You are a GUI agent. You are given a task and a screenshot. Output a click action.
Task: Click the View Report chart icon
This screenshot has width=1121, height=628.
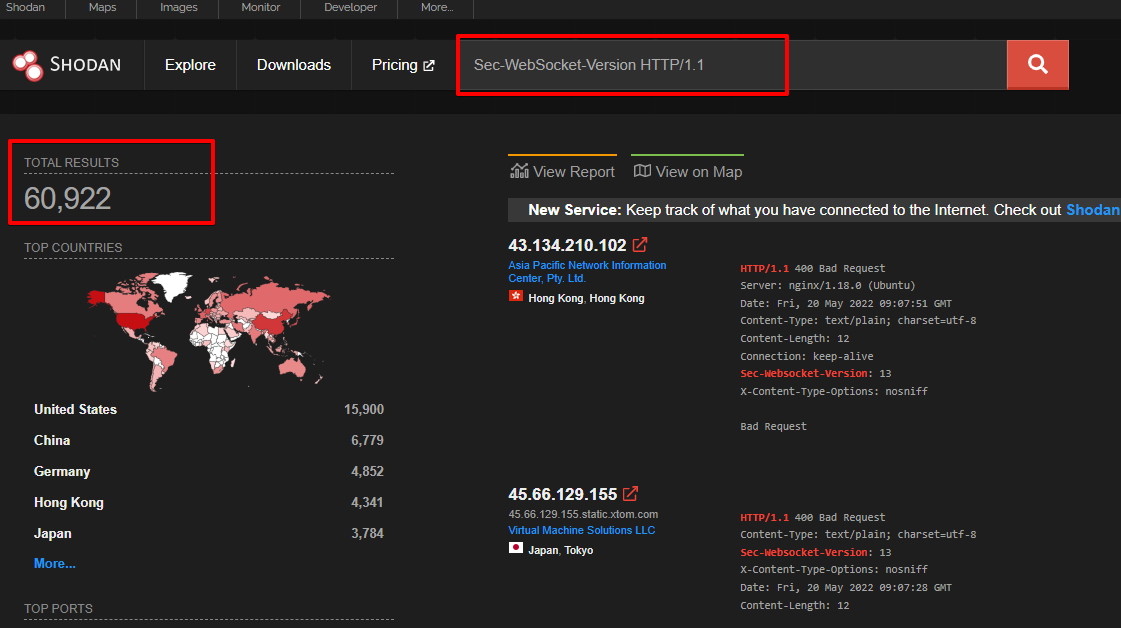click(x=519, y=171)
